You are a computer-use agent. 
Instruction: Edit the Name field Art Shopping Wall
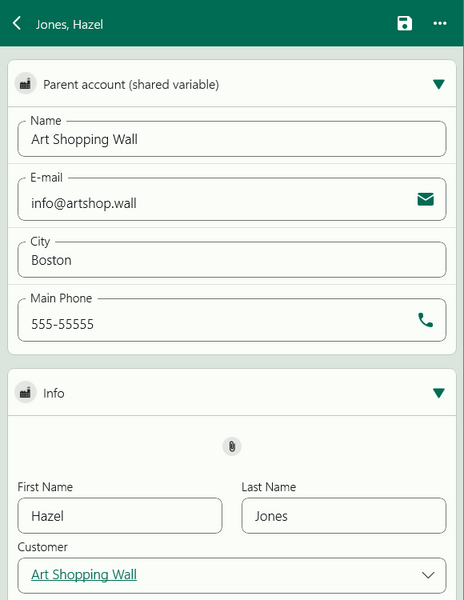(232, 139)
